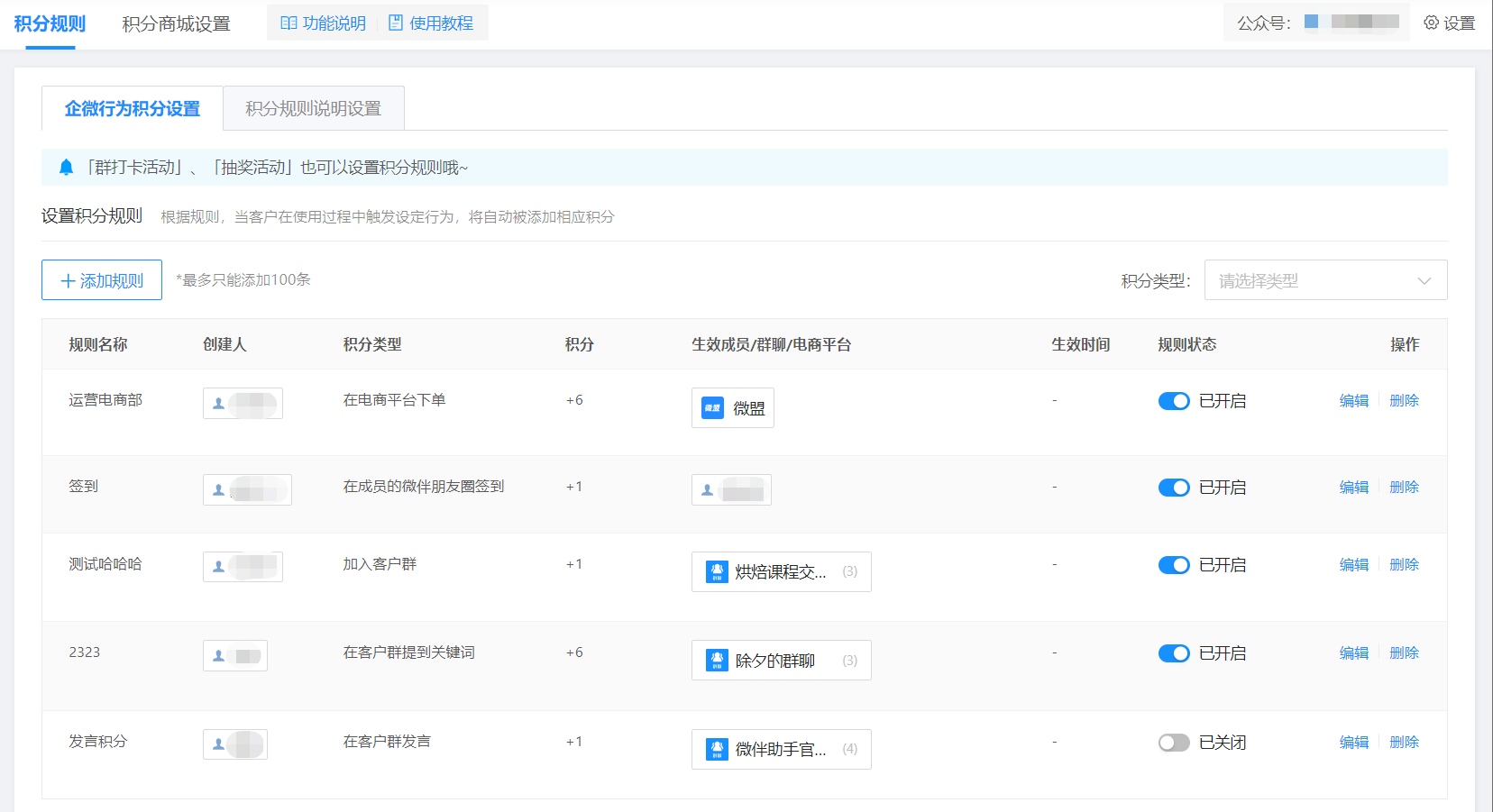Delete the 签到 rule
Image resolution: width=1493 pixels, height=812 pixels.
pos(1405,488)
